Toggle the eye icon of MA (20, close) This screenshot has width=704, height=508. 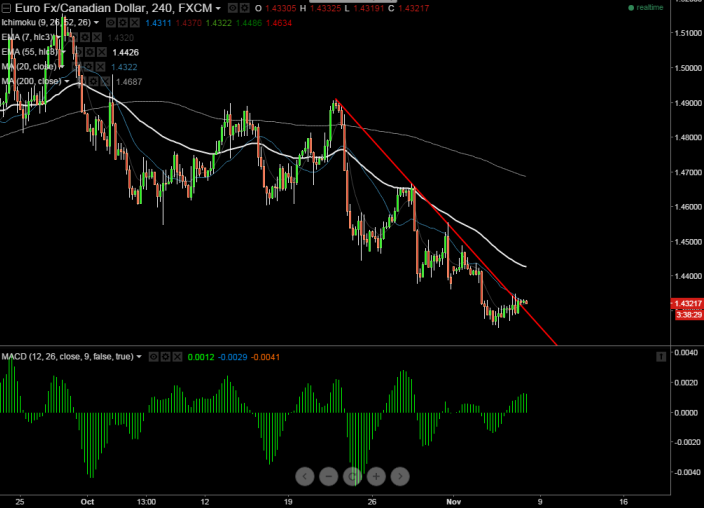pyautogui.click(x=76, y=67)
